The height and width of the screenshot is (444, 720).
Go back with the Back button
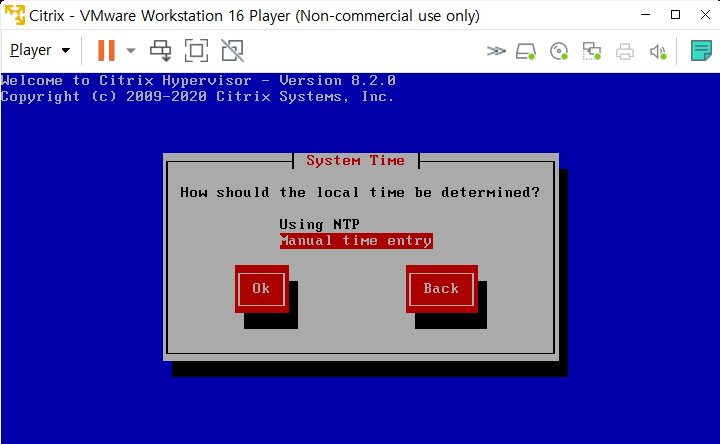[441, 289]
